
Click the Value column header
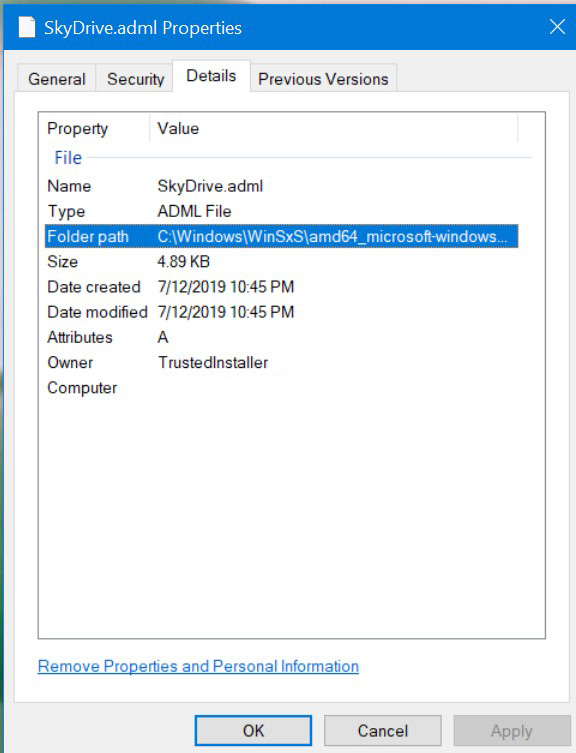coord(334,128)
